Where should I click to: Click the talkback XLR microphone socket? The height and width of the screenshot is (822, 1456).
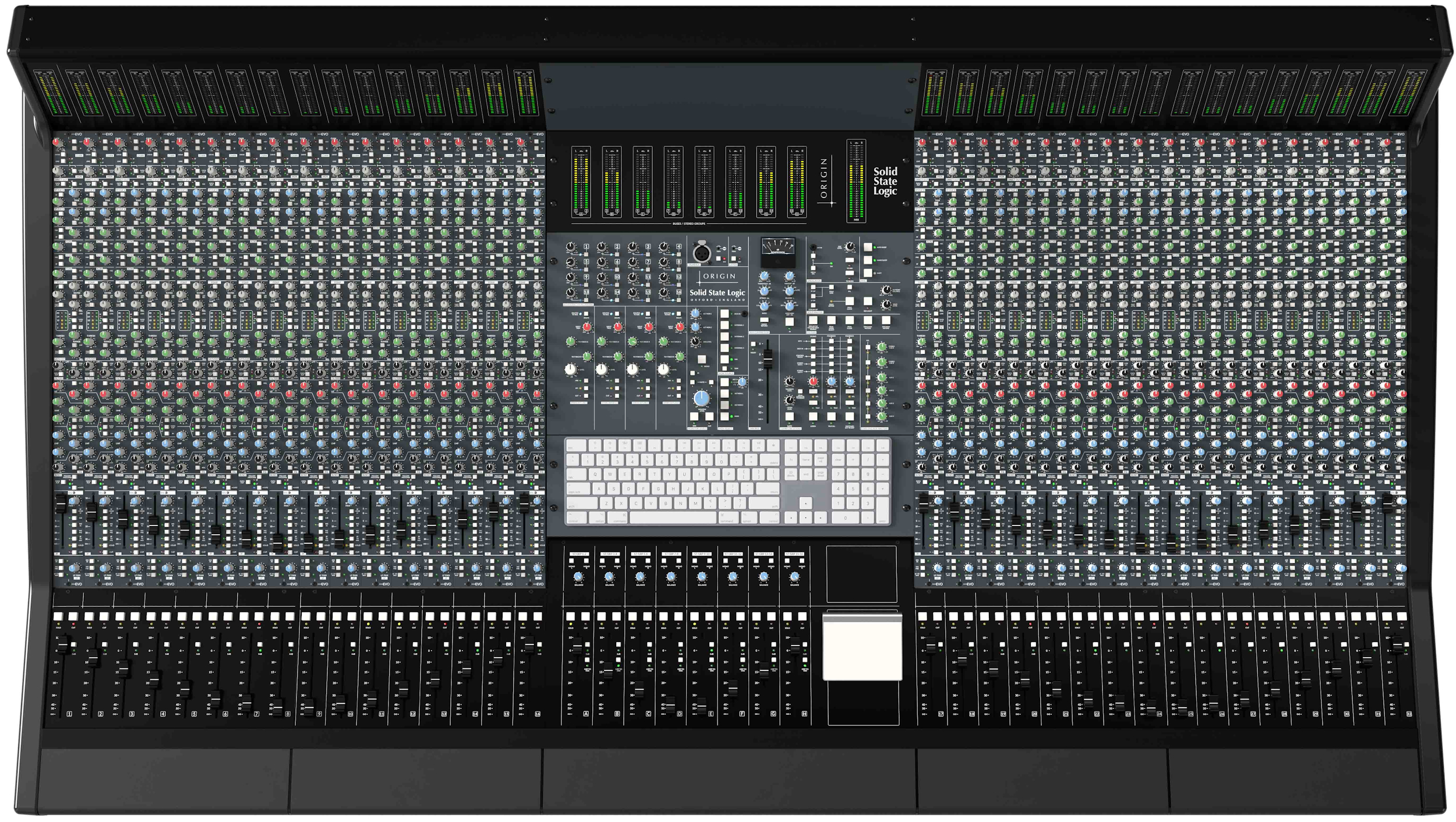tap(701, 253)
